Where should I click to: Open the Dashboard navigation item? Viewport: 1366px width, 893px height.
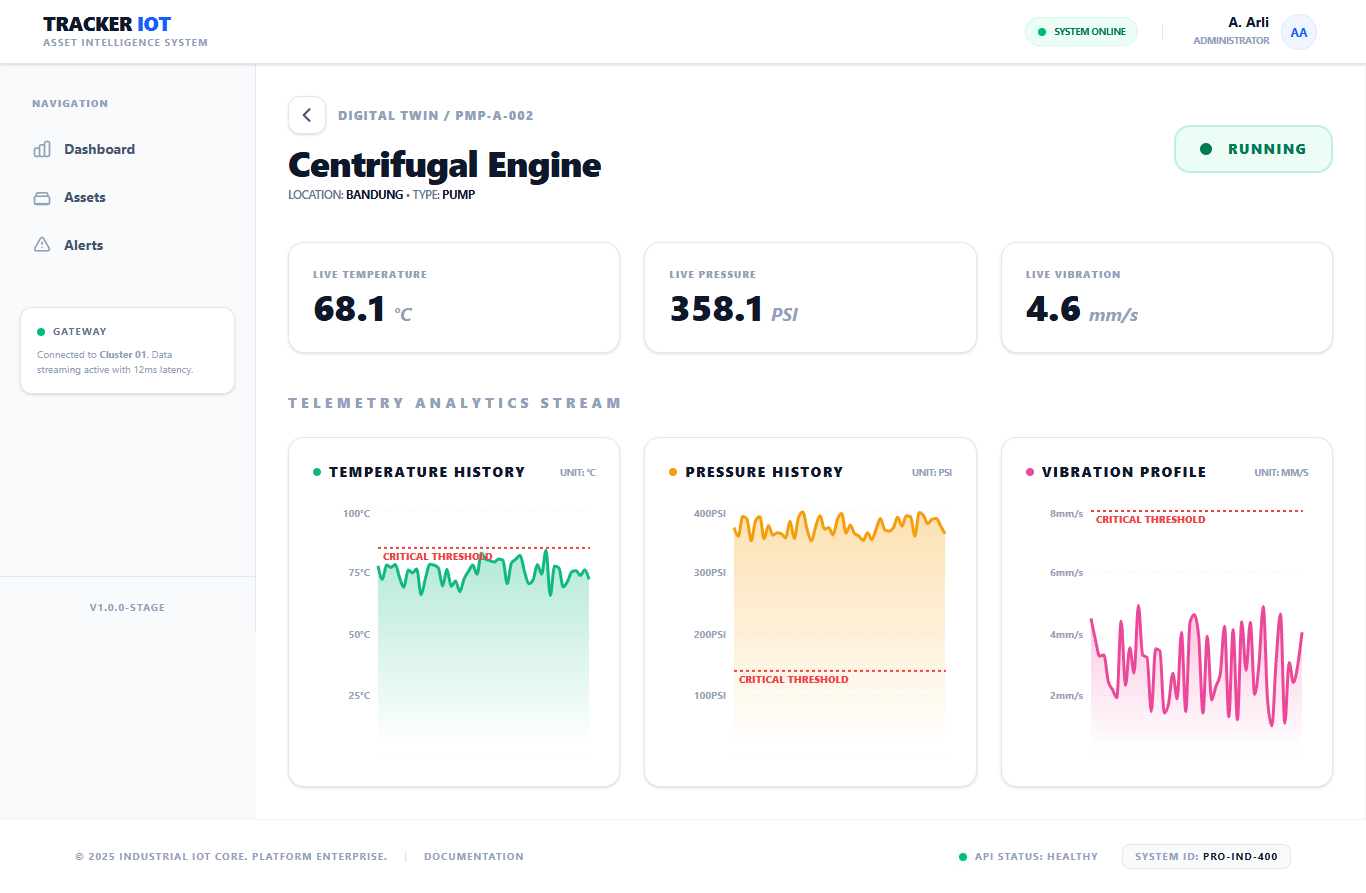128,149
